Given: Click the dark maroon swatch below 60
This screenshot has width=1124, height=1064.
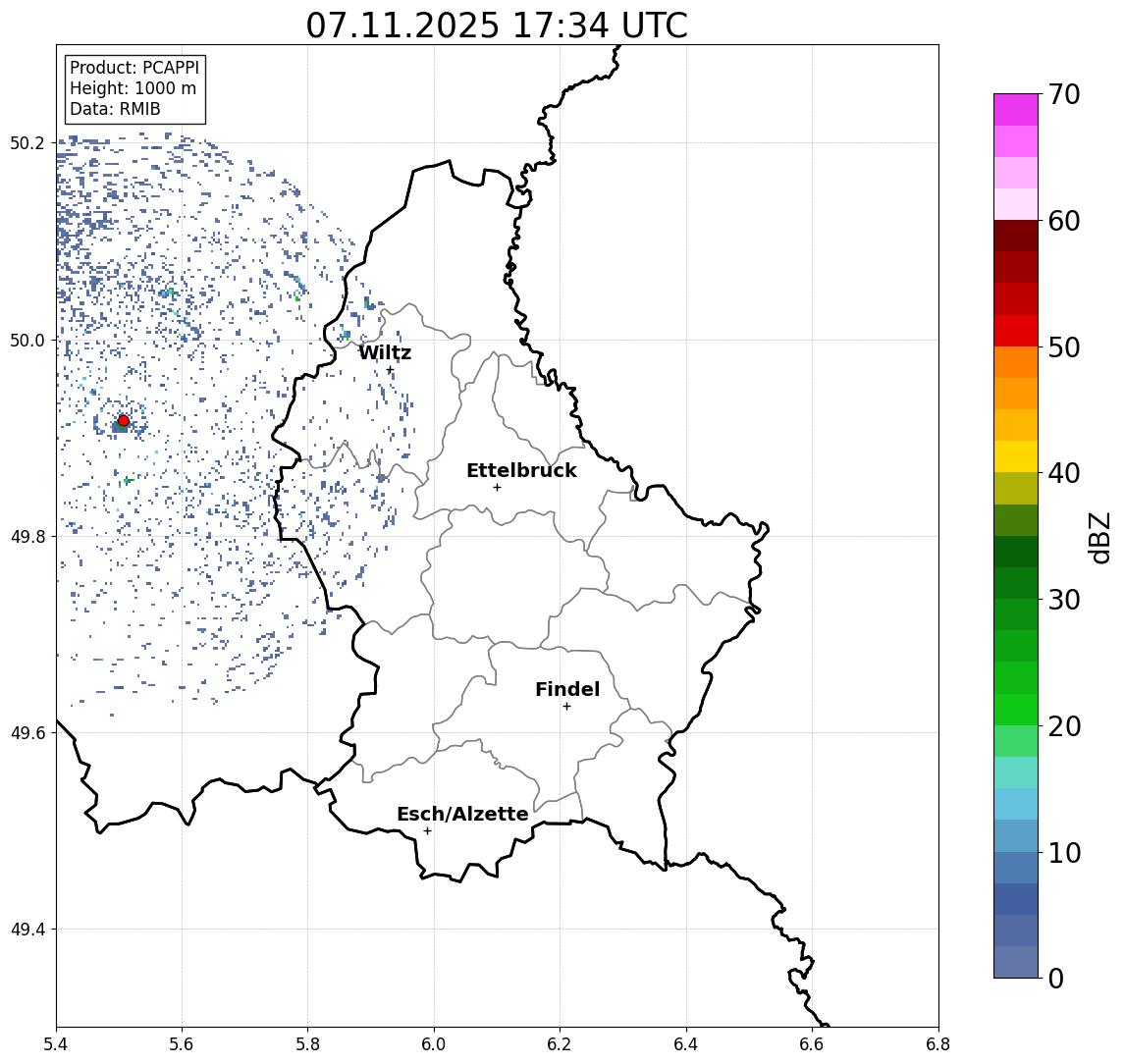Looking at the screenshot, I should click(1016, 237).
